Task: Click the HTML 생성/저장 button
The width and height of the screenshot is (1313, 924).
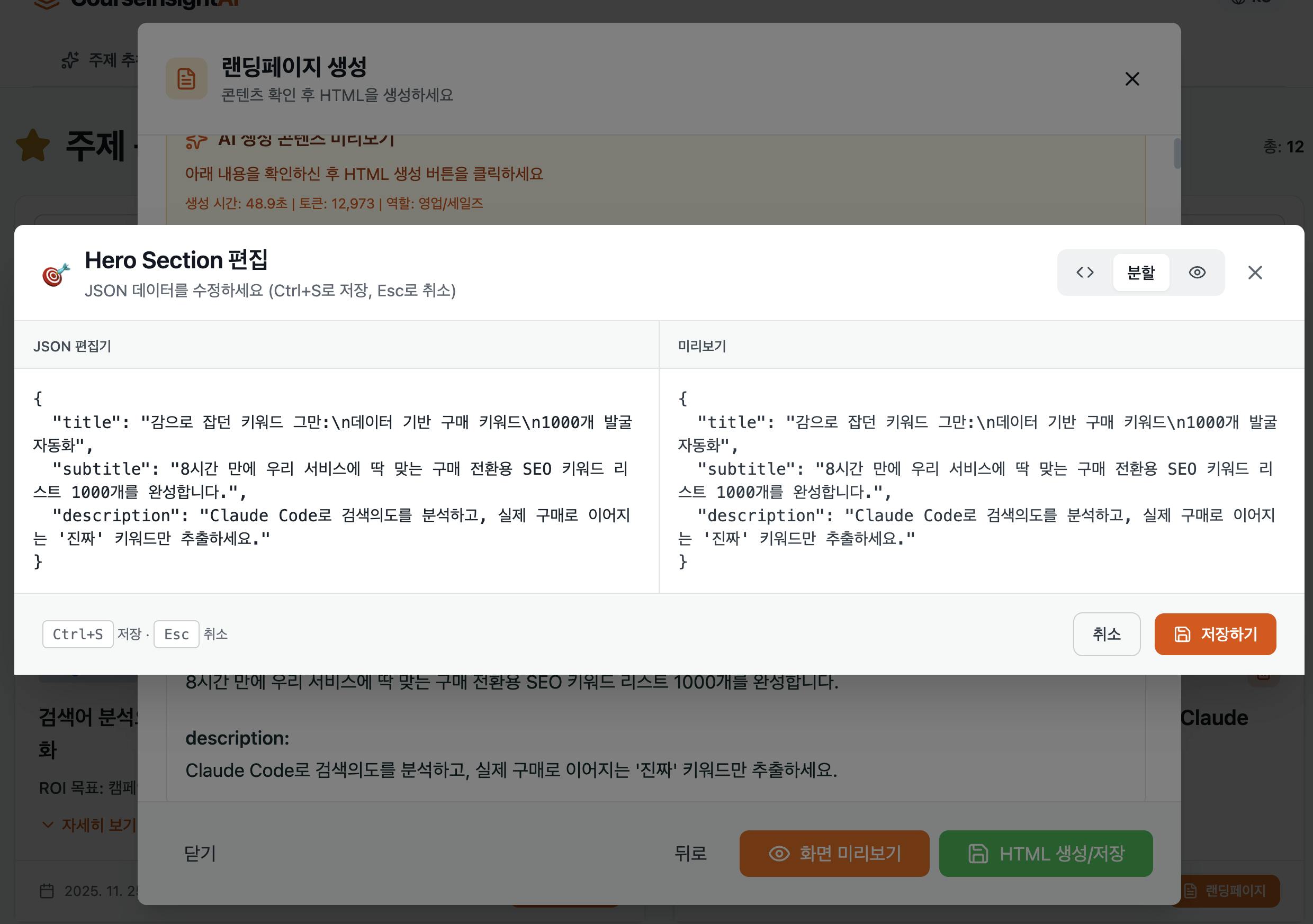Action: click(x=1045, y=854)
